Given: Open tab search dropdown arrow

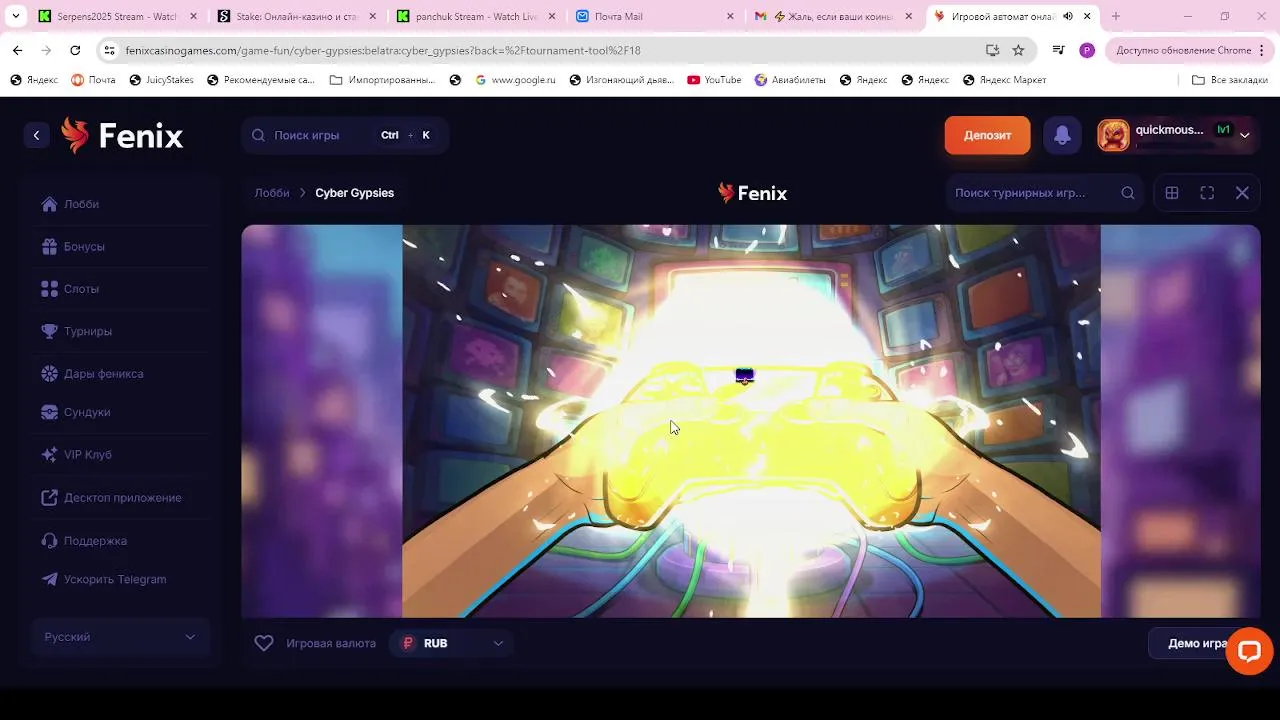Looking at the screenshot, I should 15,16.
